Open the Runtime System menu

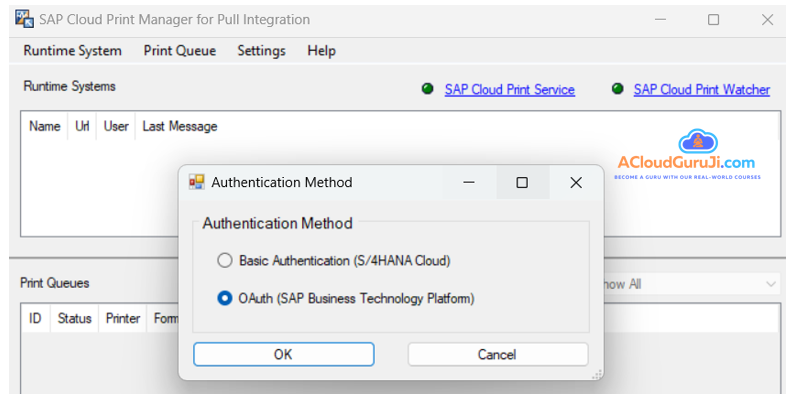(72, 51)
